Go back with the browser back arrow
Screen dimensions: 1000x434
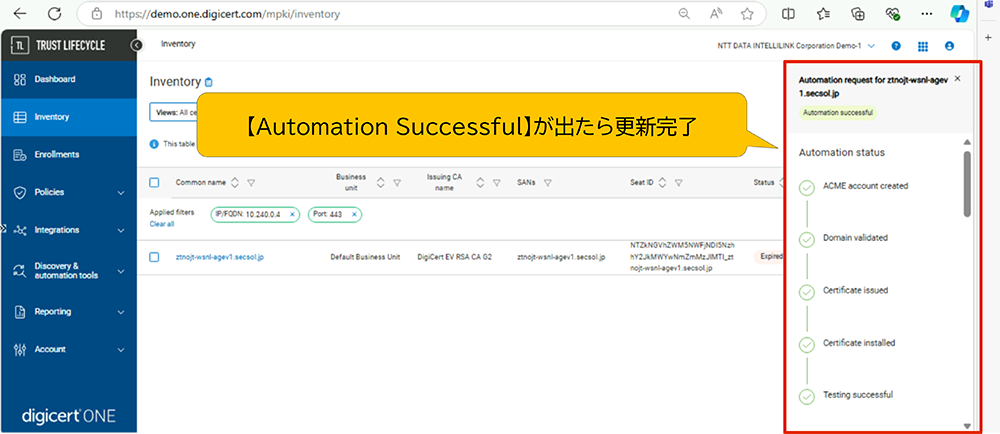click(20, 13)
